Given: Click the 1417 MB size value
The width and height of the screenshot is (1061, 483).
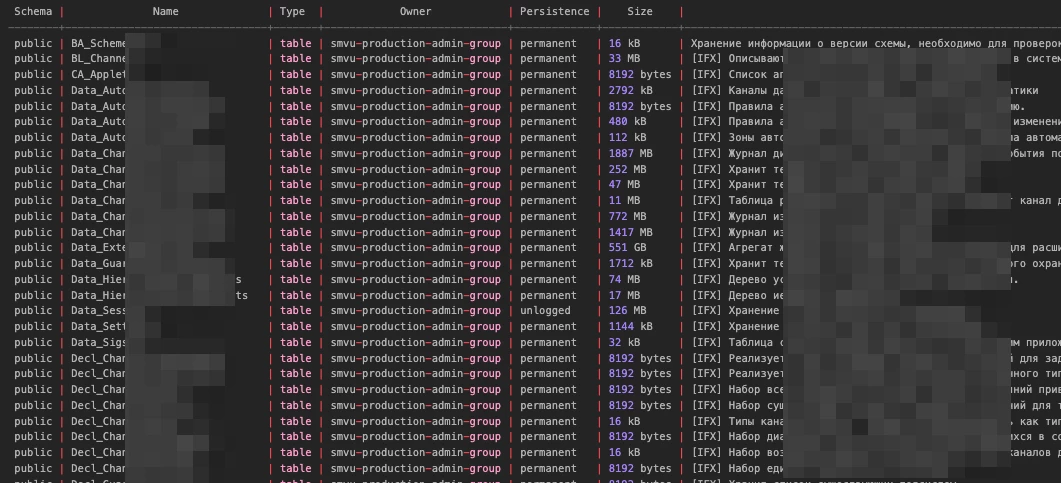Looking at the screenshot, I should point(631,233).
